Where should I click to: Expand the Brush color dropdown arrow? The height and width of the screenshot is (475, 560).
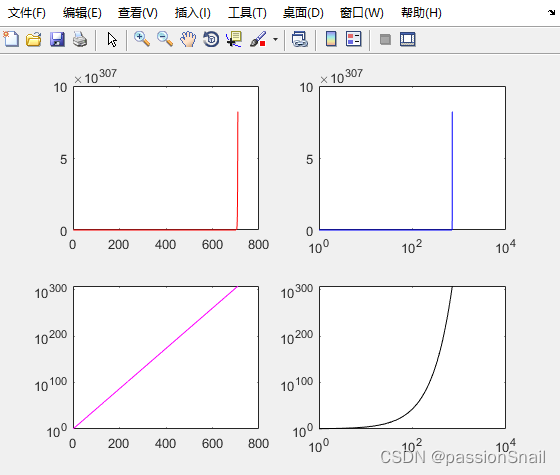point(275,39)
